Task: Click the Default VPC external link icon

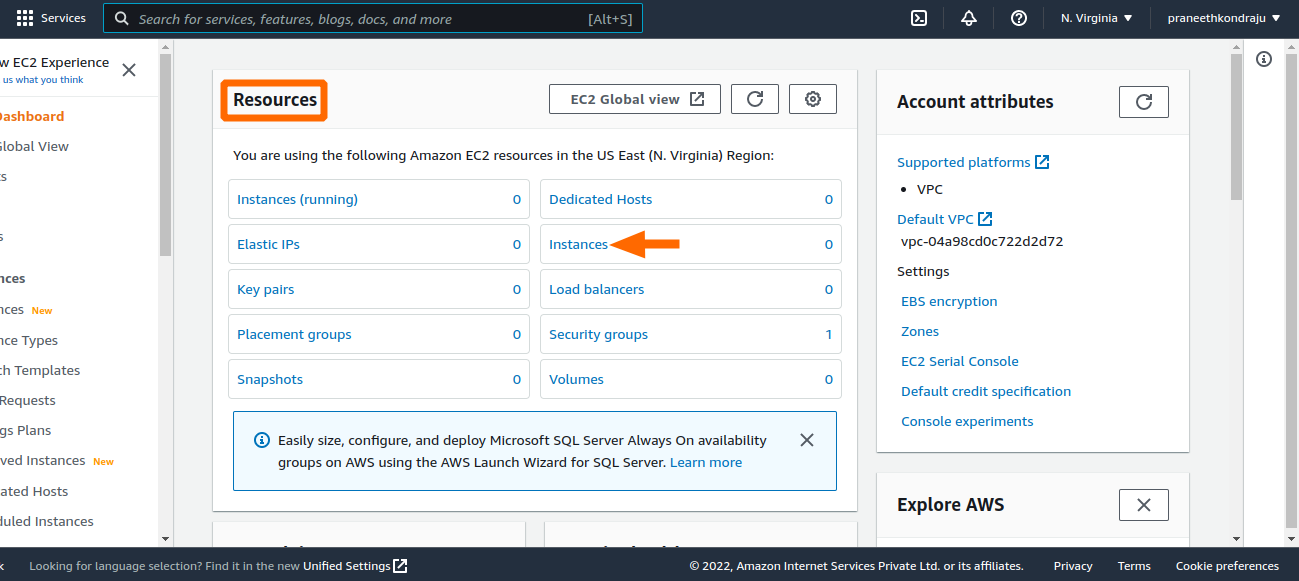Action: [985, 219]
